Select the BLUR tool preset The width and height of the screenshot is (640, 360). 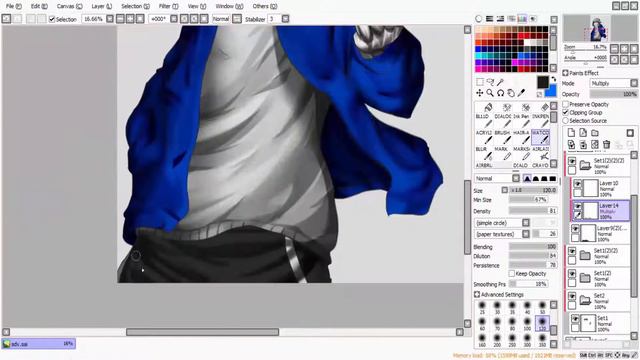tap(483, 154)
